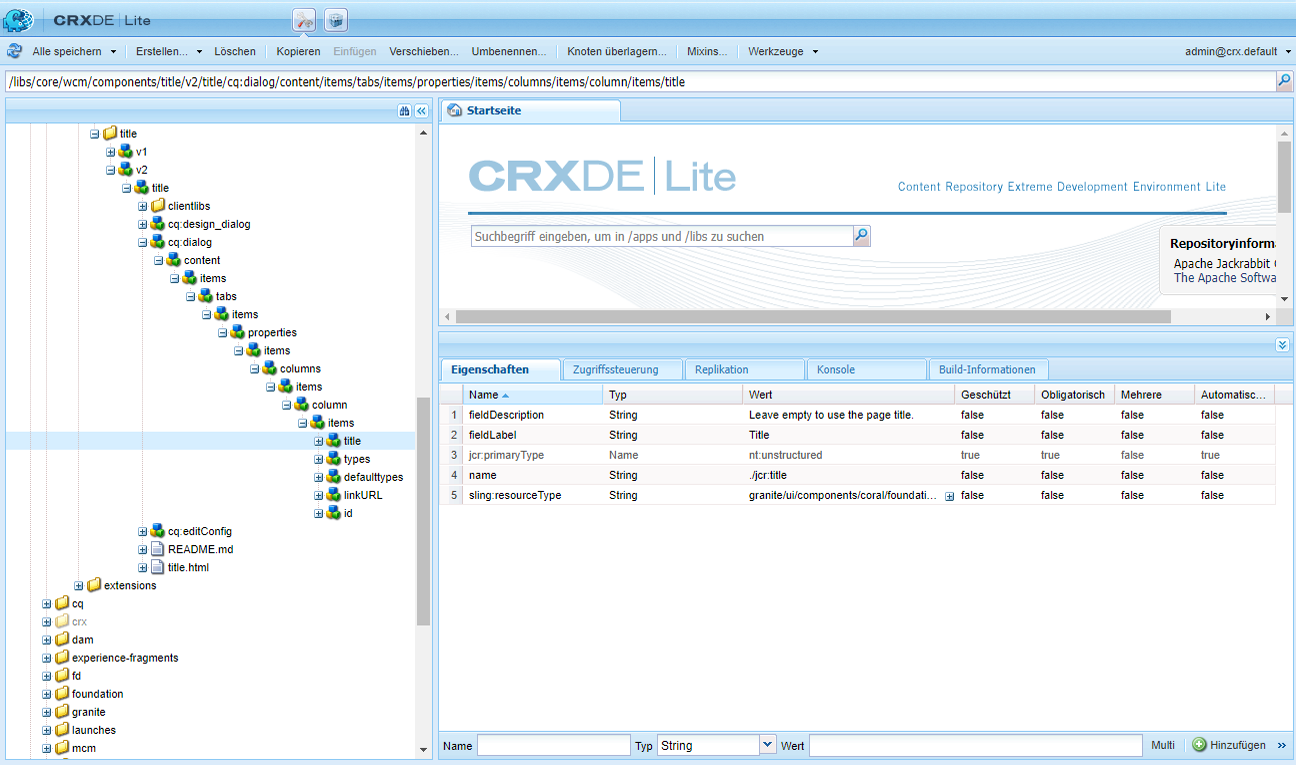The image size is (1296, 765).
Task: Click the linkURL node icon
Action: [334, 495]
